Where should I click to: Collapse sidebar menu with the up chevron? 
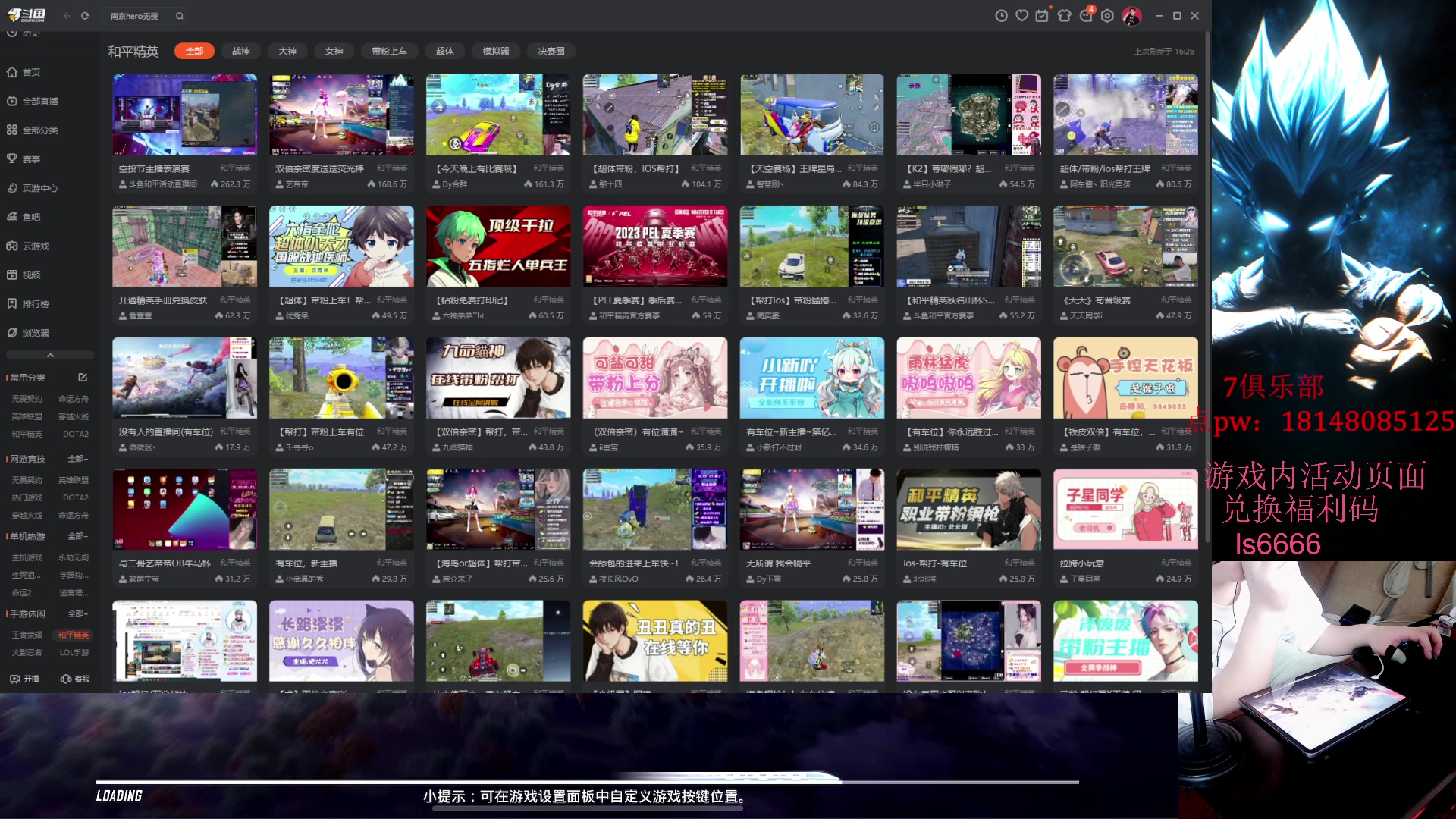point(50,355)
